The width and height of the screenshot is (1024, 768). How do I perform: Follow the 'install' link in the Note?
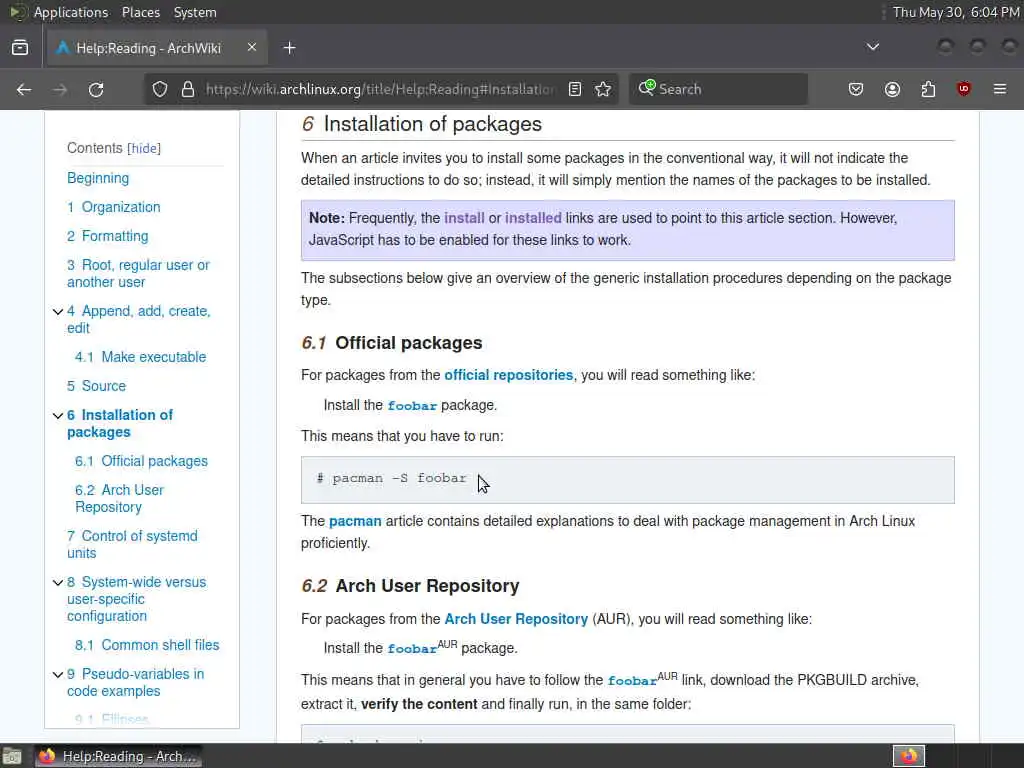pos(464,218)
